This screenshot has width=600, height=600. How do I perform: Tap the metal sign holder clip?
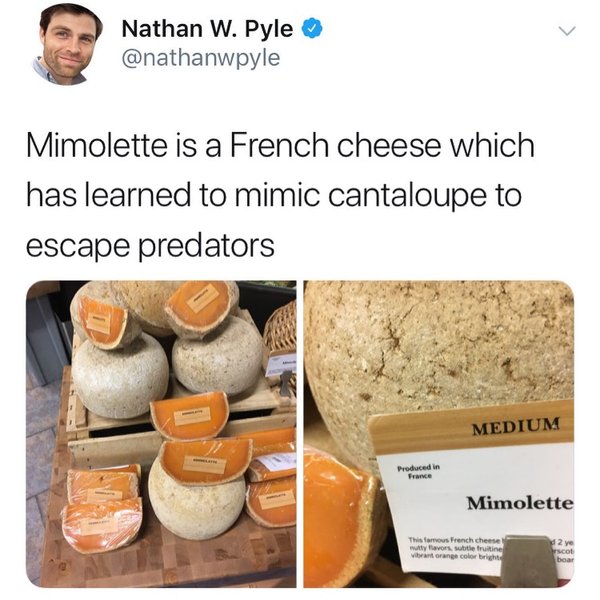[532, 562]
